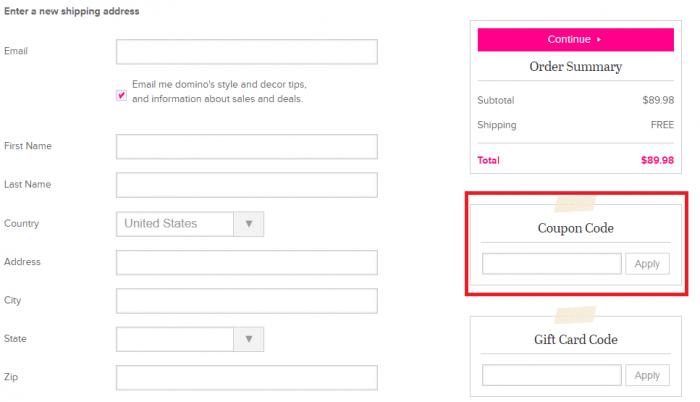Click the Total amount $89.98

[x=657, y=160]
